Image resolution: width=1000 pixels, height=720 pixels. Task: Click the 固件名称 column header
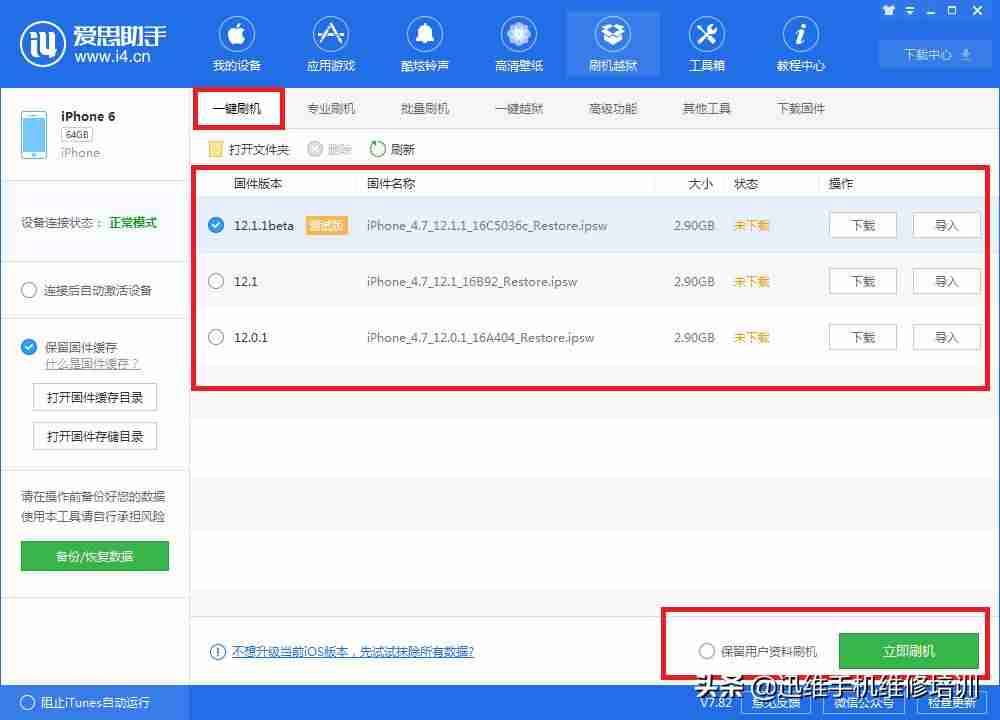[391, 184]
